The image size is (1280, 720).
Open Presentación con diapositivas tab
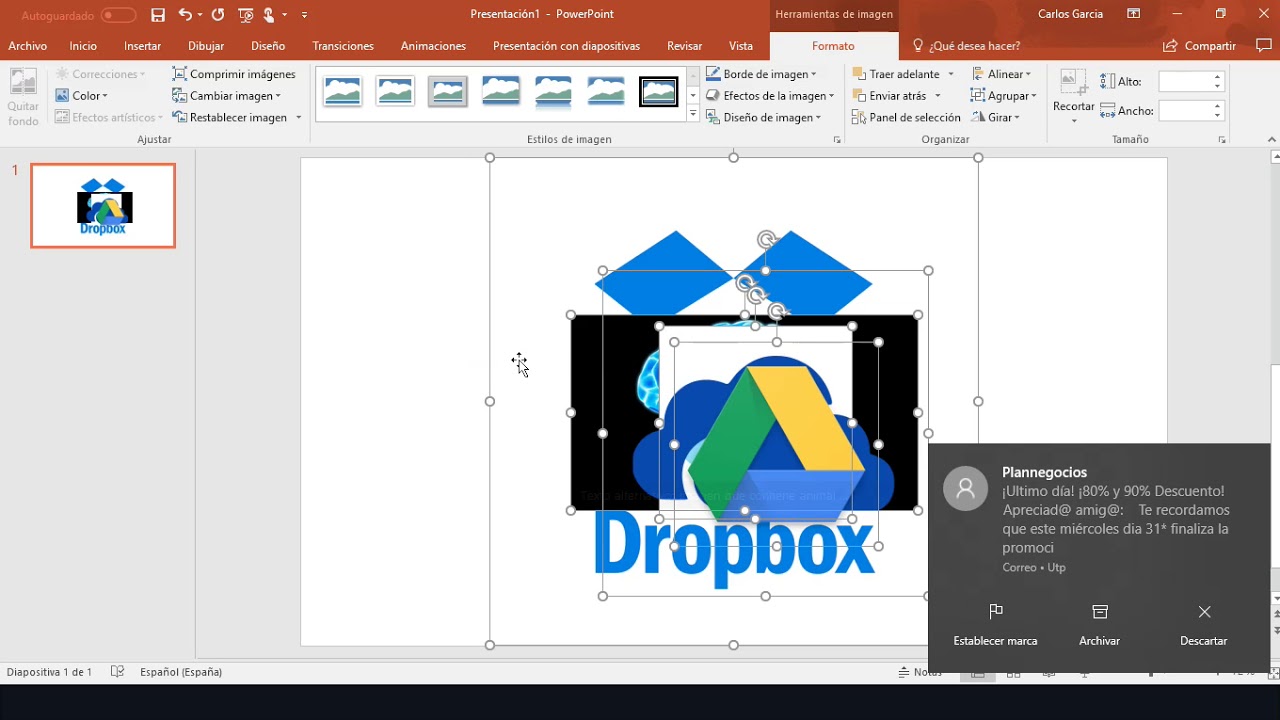(x=566, y=46)
